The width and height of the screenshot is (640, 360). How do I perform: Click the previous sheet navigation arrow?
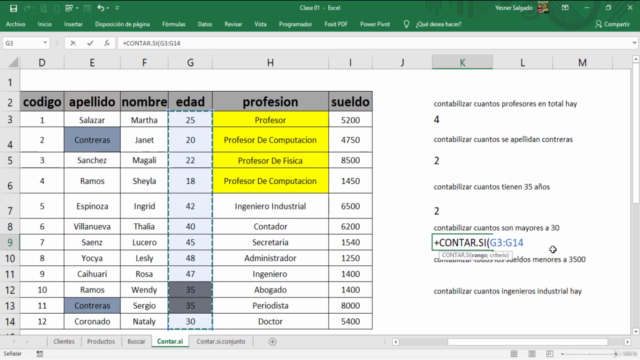13,342
